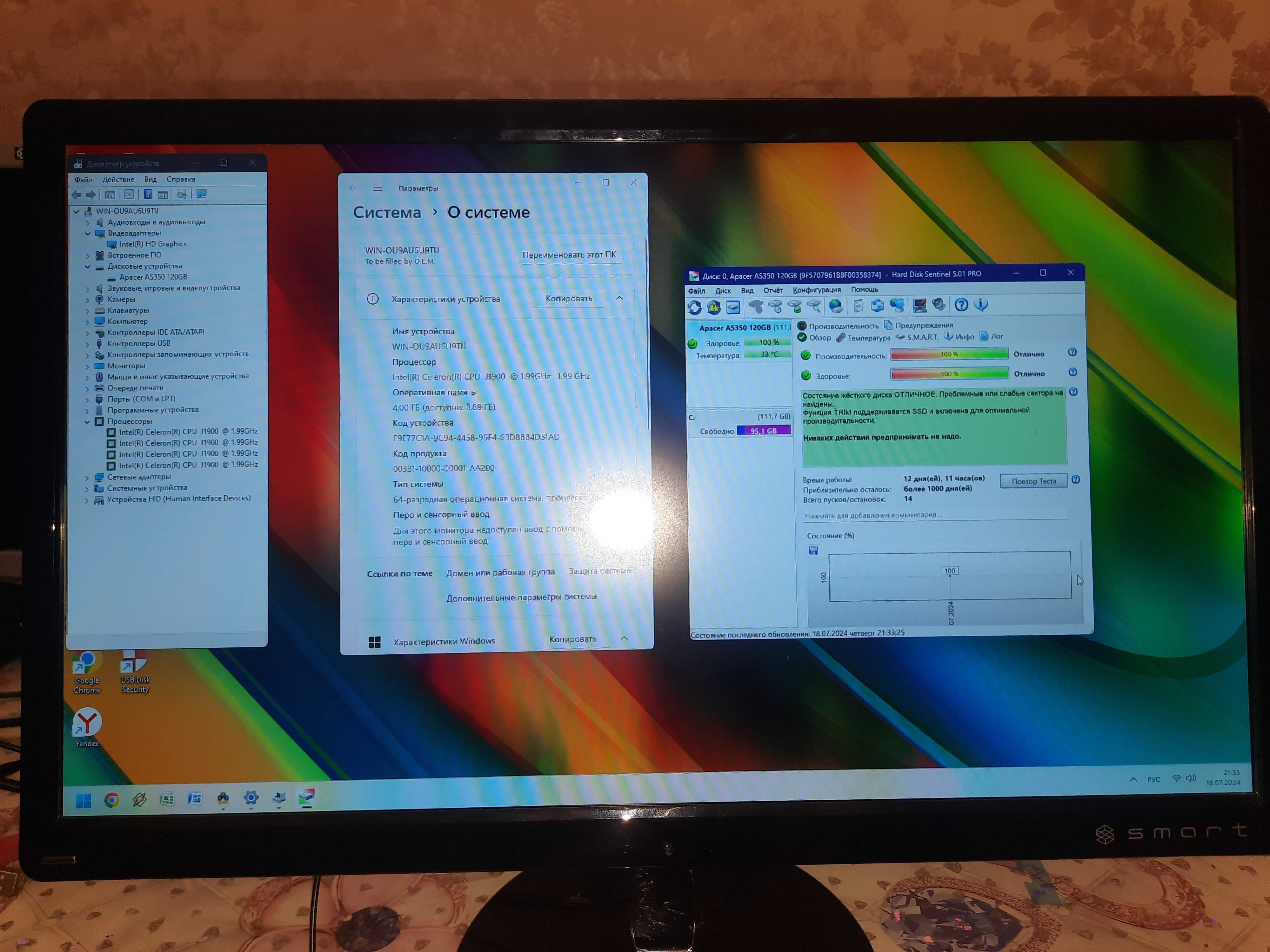Click the networked computers toolbar icon

[897, 305]
